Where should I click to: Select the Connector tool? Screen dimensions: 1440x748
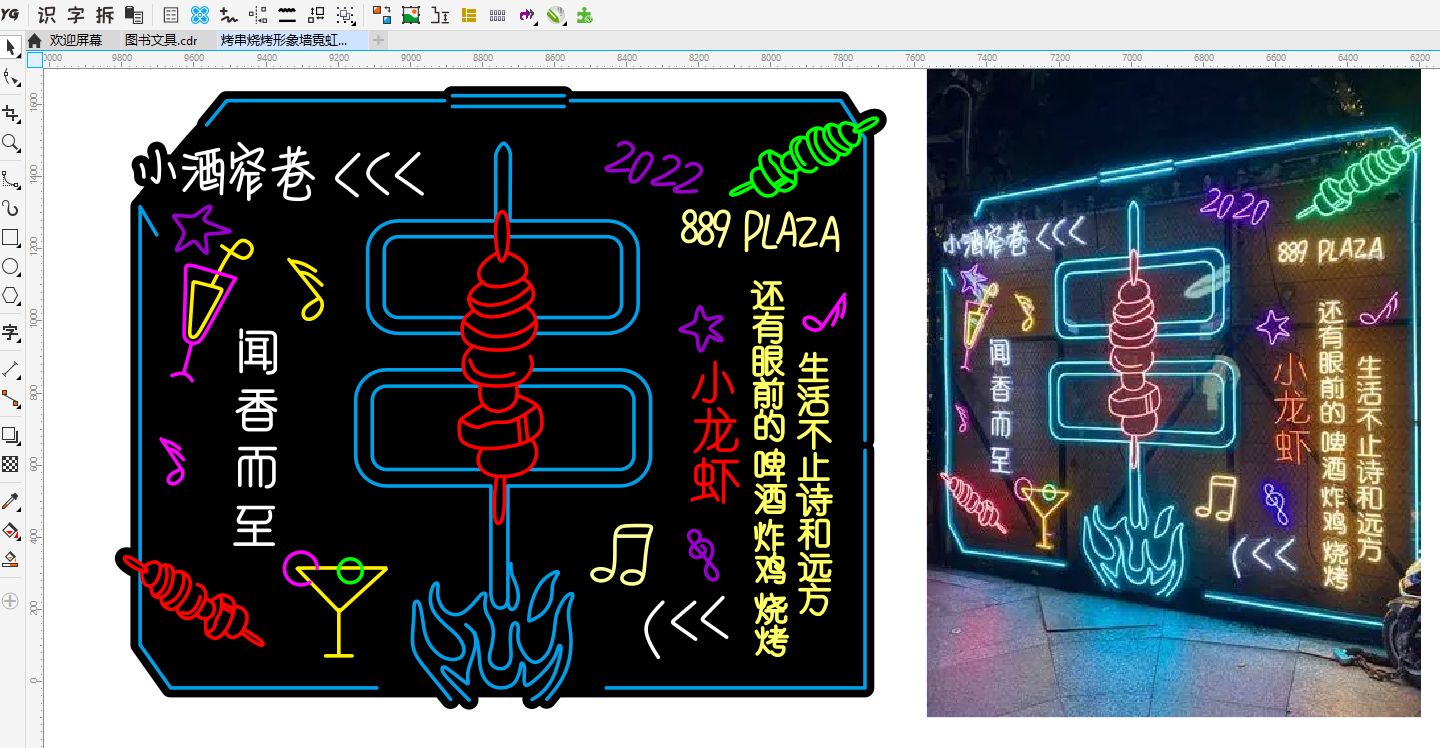pos(11,398)
